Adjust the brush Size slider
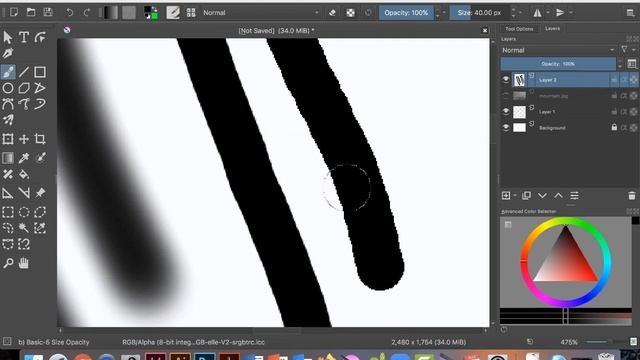640x360 pixels. [480, 13]
